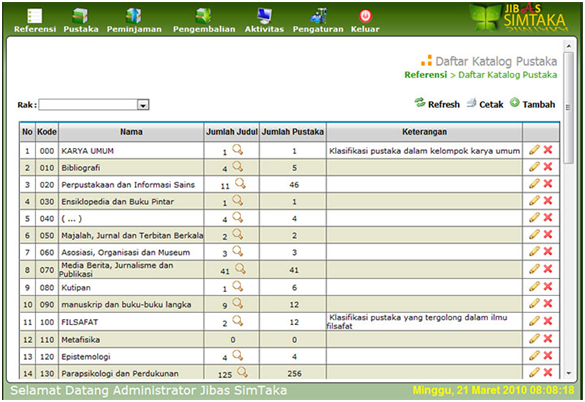585x402 pixels.
Task: Click the Refresh button
Action: [437, 104]
